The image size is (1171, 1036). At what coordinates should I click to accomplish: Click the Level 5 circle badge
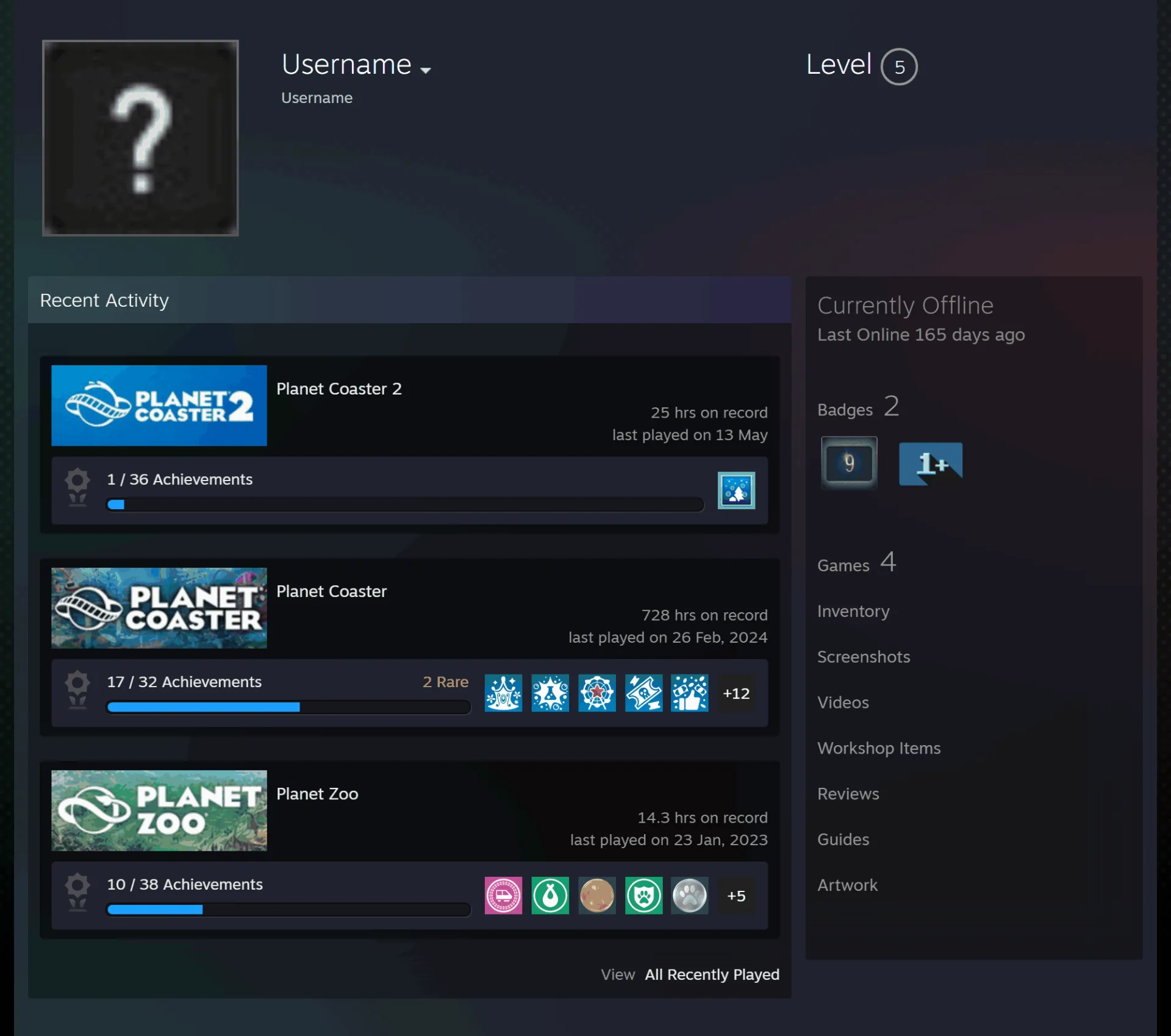click(899, 66)
